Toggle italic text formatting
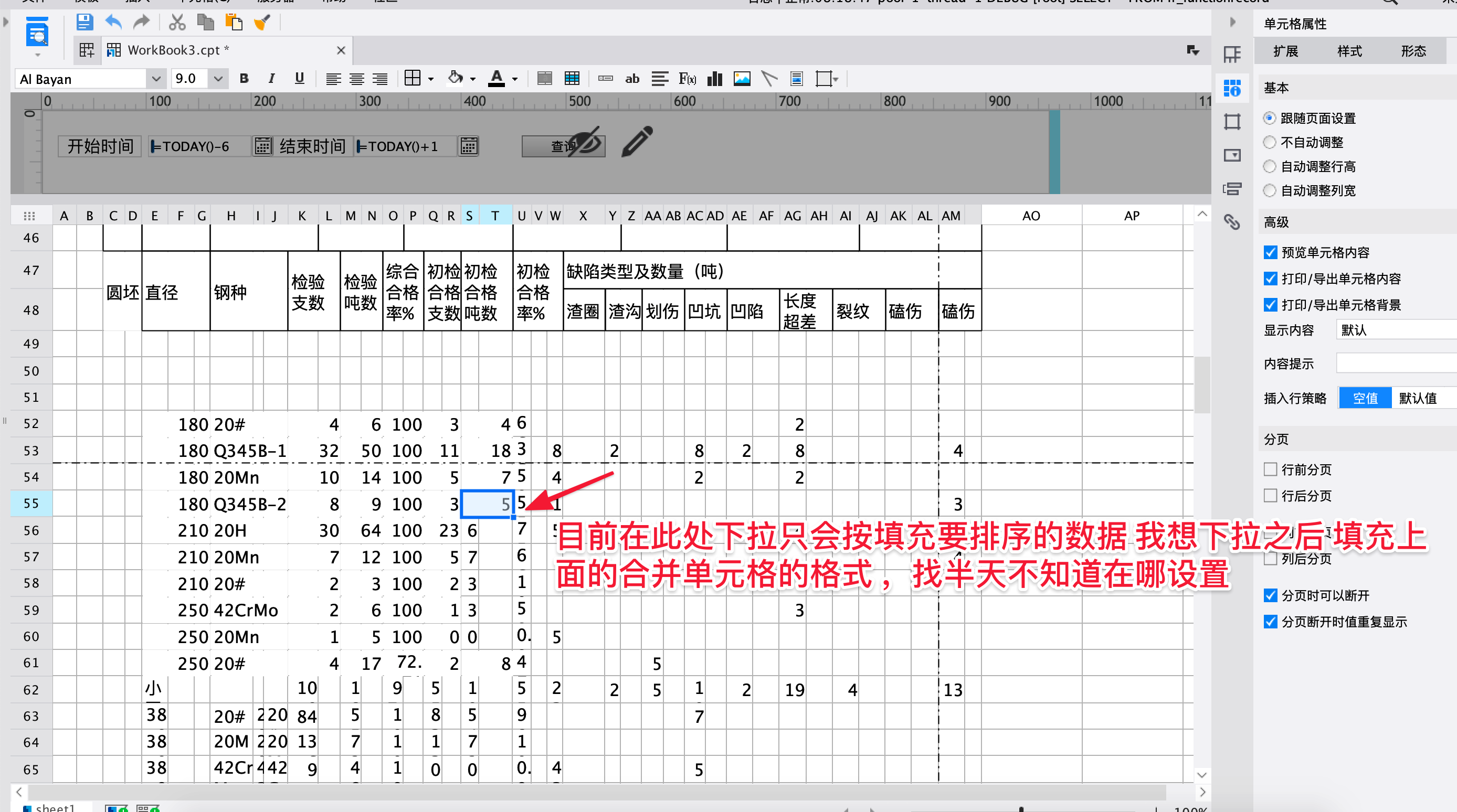Viewport: 1457px width, 812px height. click(x=271, y=79)
